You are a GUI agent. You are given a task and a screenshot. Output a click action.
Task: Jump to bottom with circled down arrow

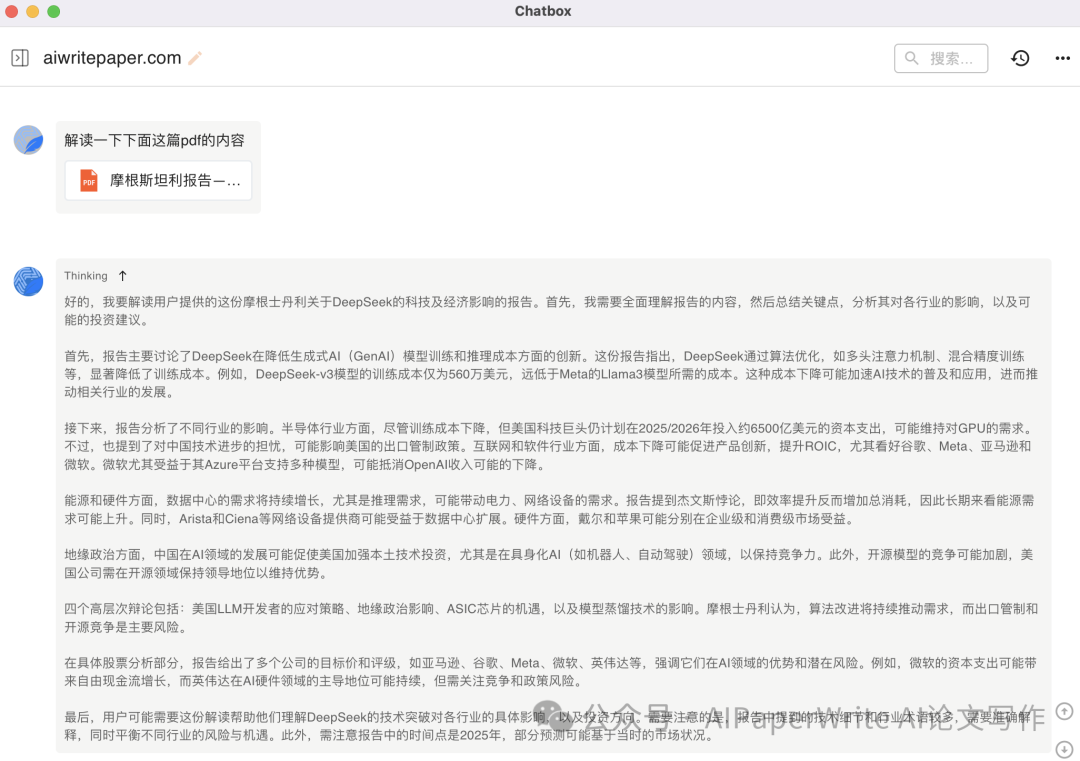pos(1064,749)
